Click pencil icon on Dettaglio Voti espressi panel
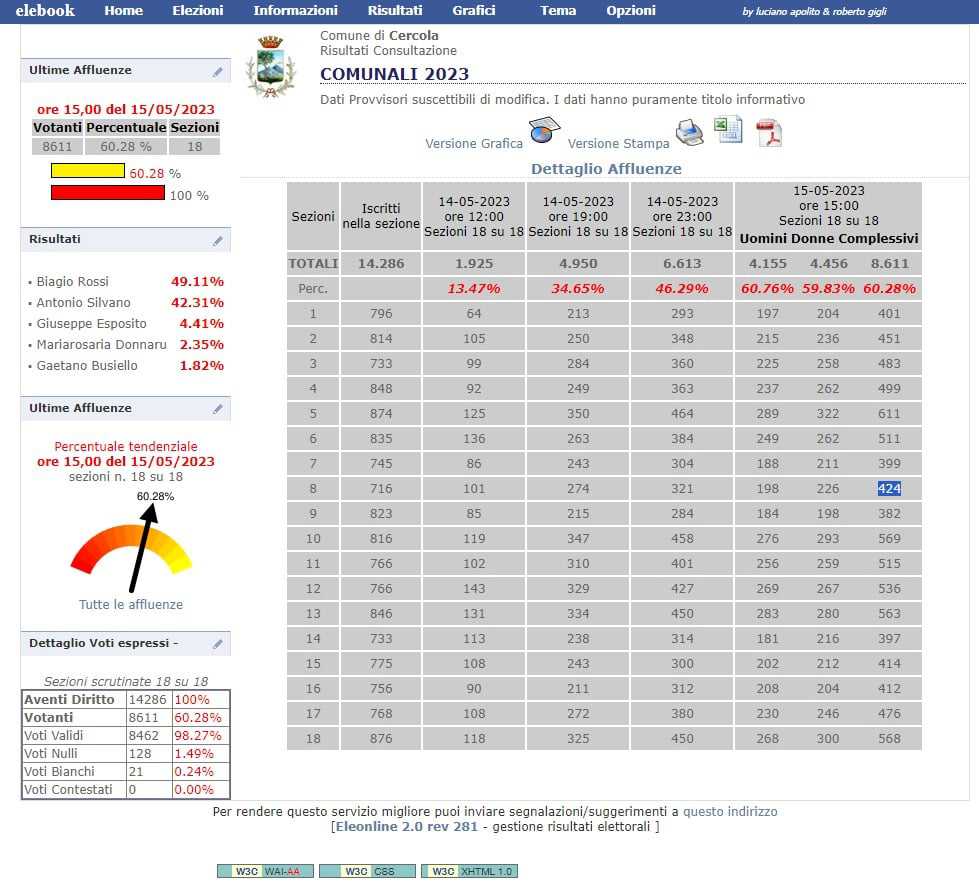The height and width of the screenshot is (887, 979). coord(218,644)
